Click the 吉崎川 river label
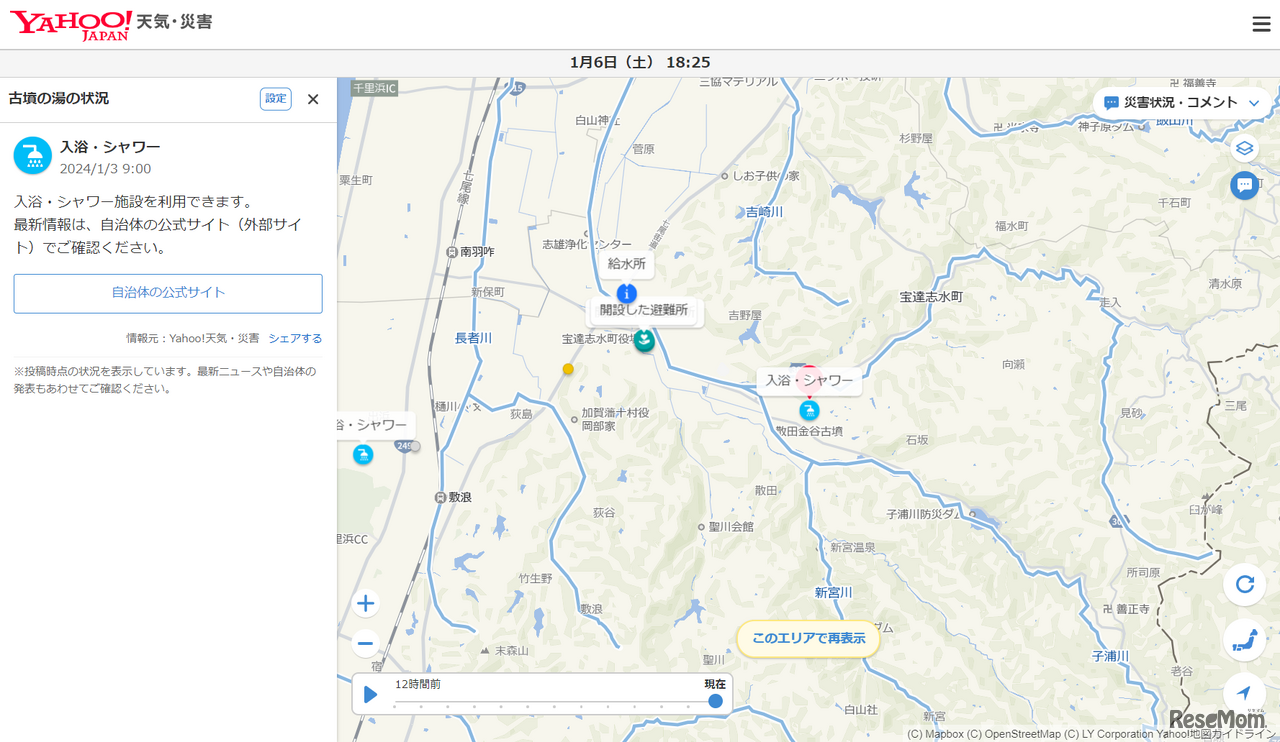1280x742 pixels. (765, 212)
